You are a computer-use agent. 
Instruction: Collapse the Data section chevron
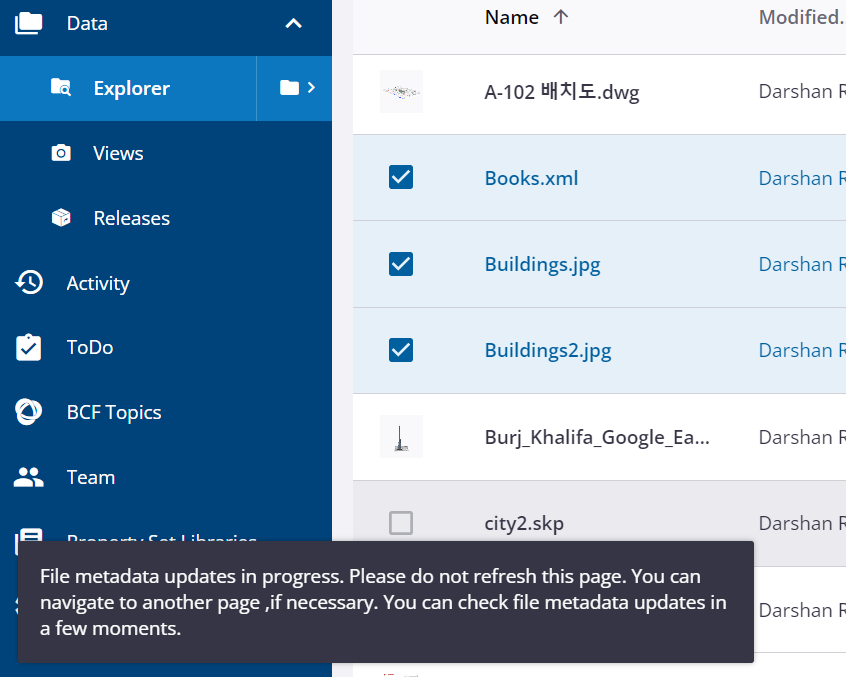[x=293, y=22]
